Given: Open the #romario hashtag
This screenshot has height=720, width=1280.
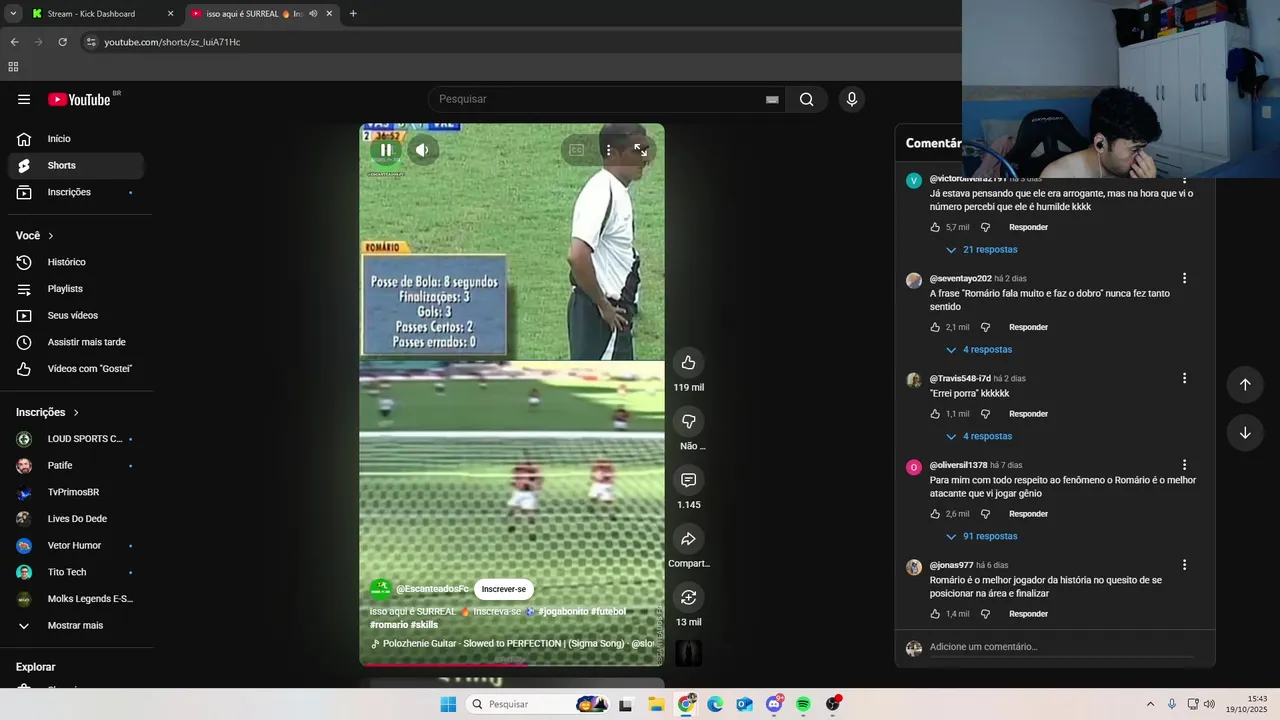Looking at the screenshot, I should click(x=388, y=624).
